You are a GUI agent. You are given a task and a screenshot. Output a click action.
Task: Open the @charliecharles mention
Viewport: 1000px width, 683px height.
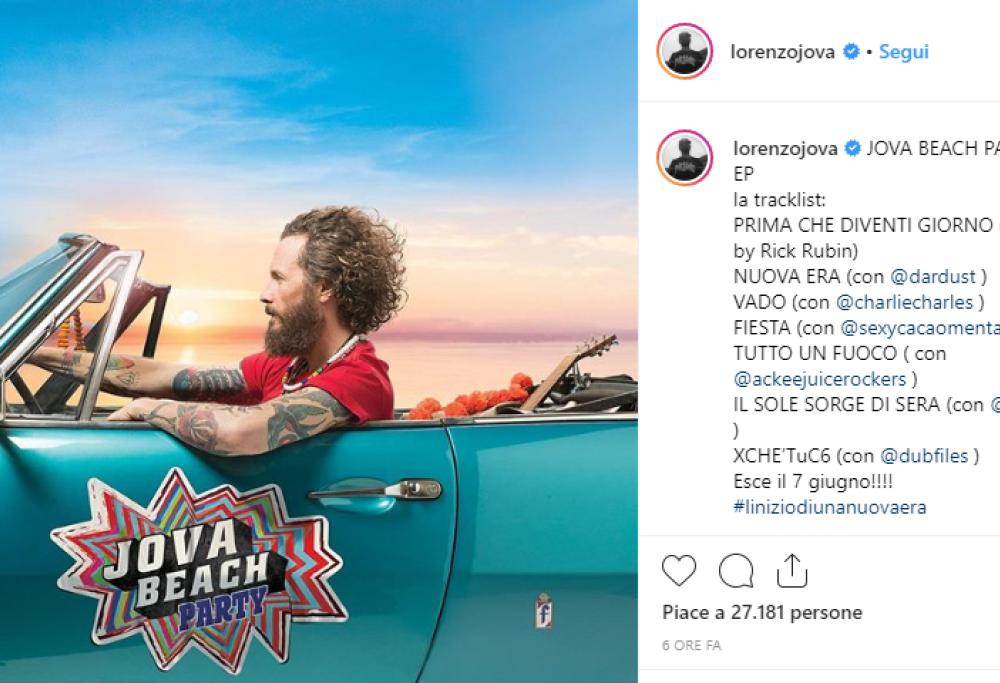(905, 302)
